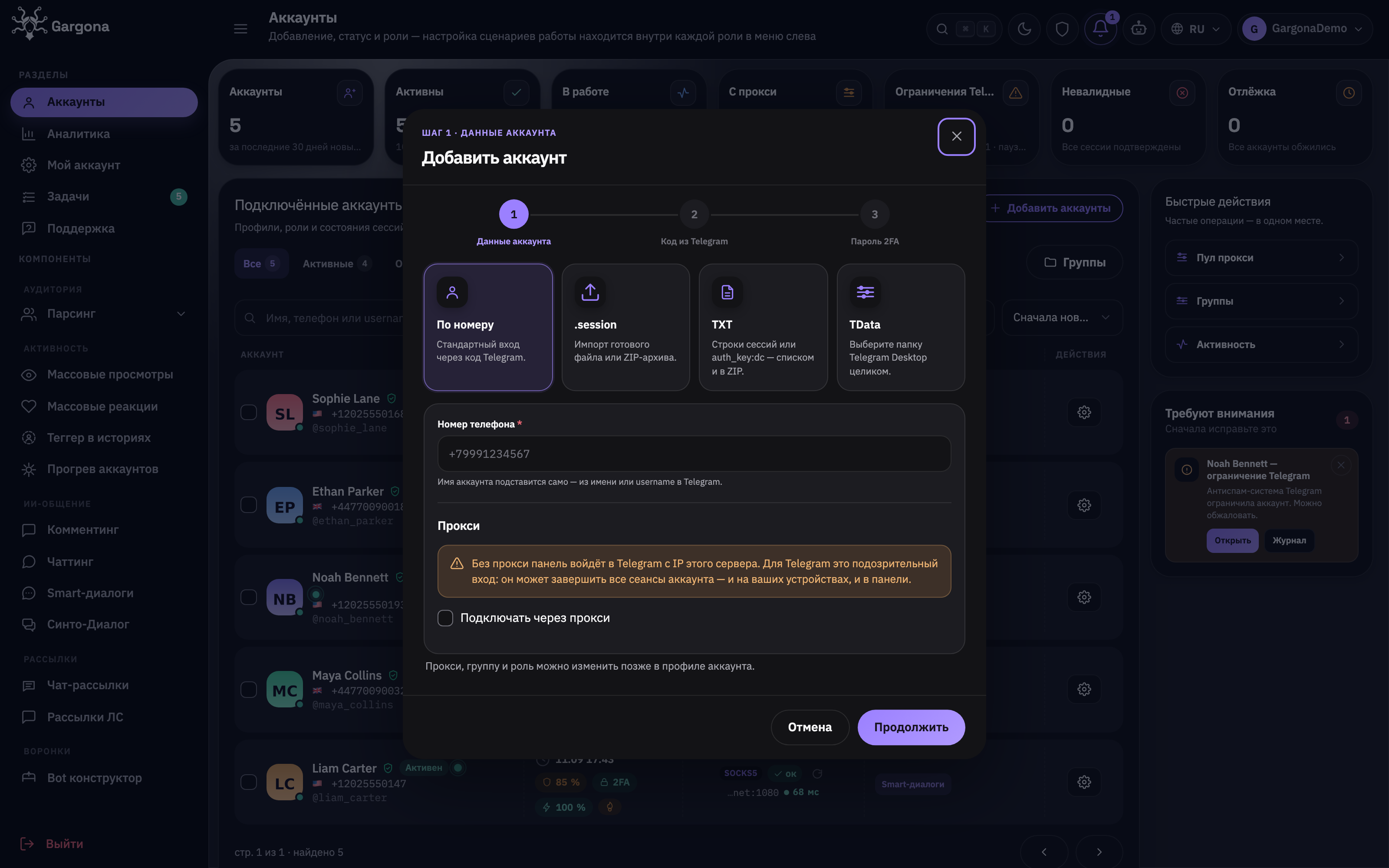Open Аналитика in the sidebar
Screen dimensions: 1389x868
[104, 134]
